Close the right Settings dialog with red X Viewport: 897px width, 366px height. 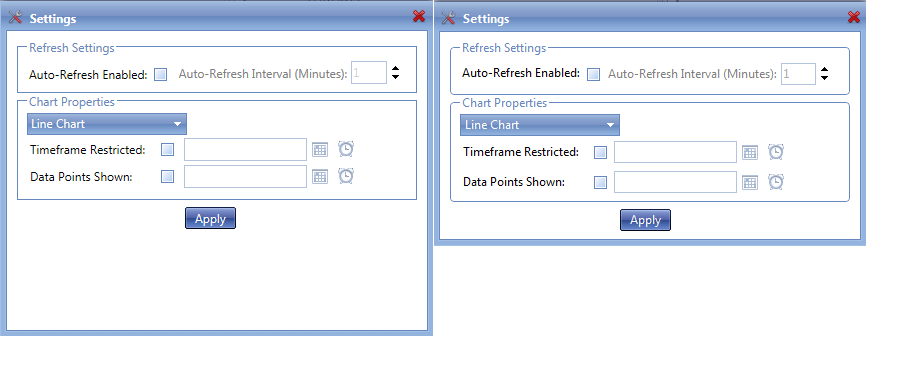854,17
